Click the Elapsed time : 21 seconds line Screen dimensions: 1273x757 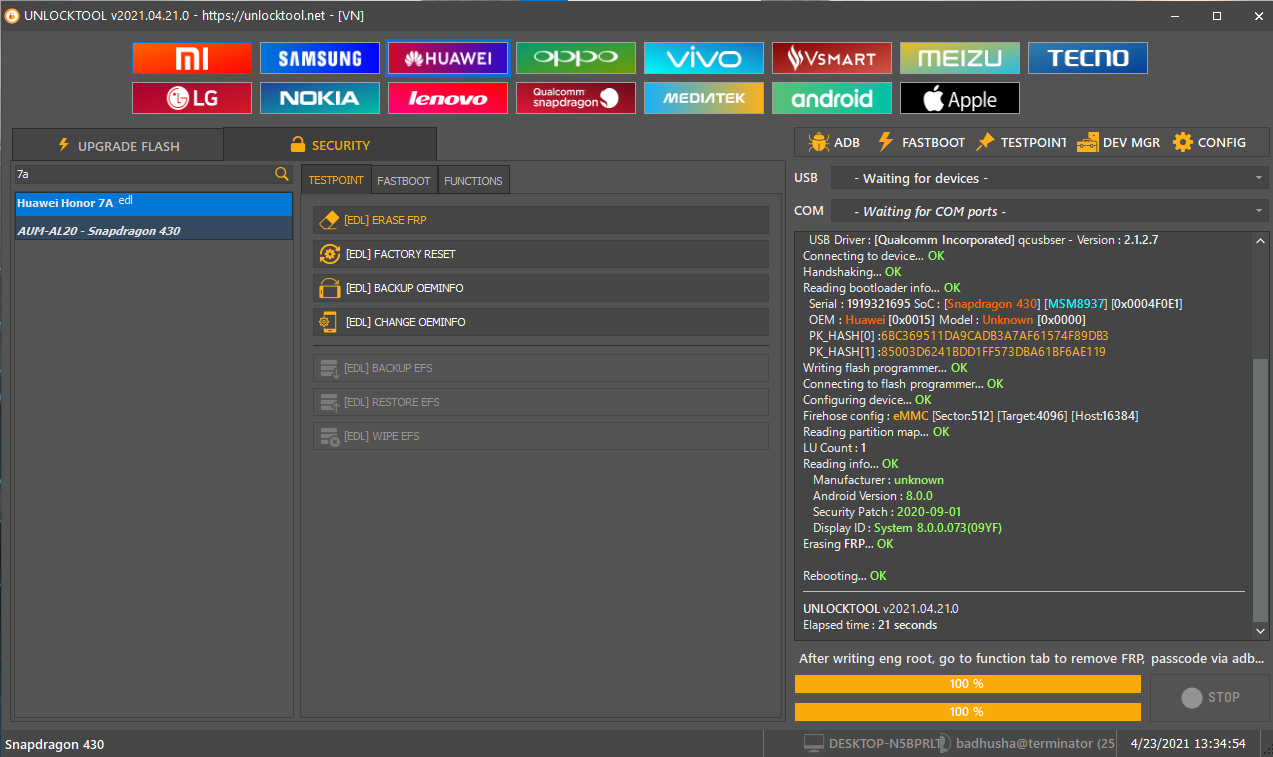tap(870, 625)
